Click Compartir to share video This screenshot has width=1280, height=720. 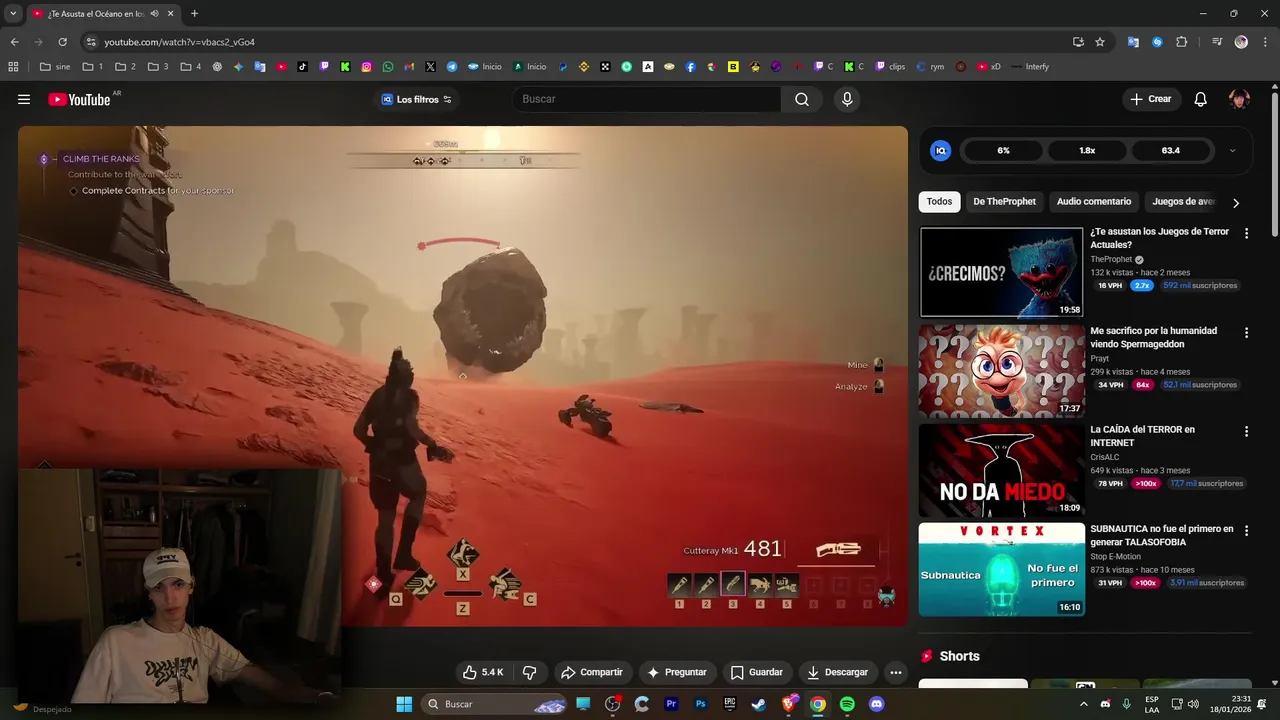click(x=592, y=672)
